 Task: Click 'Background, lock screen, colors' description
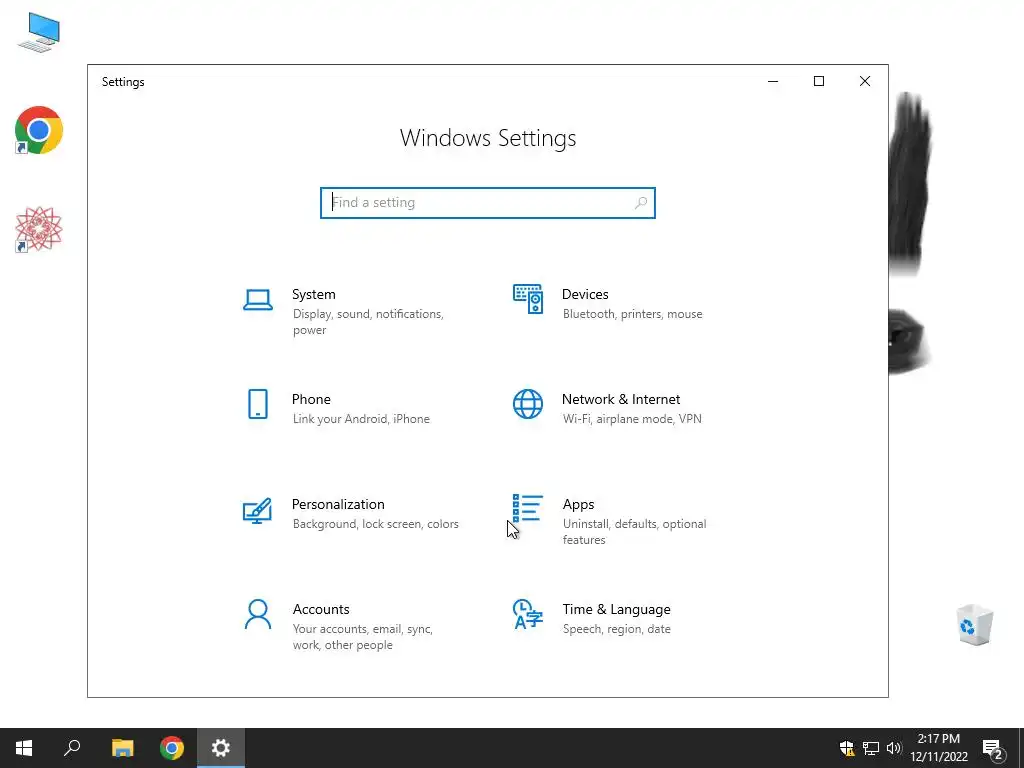click(376, 524)
